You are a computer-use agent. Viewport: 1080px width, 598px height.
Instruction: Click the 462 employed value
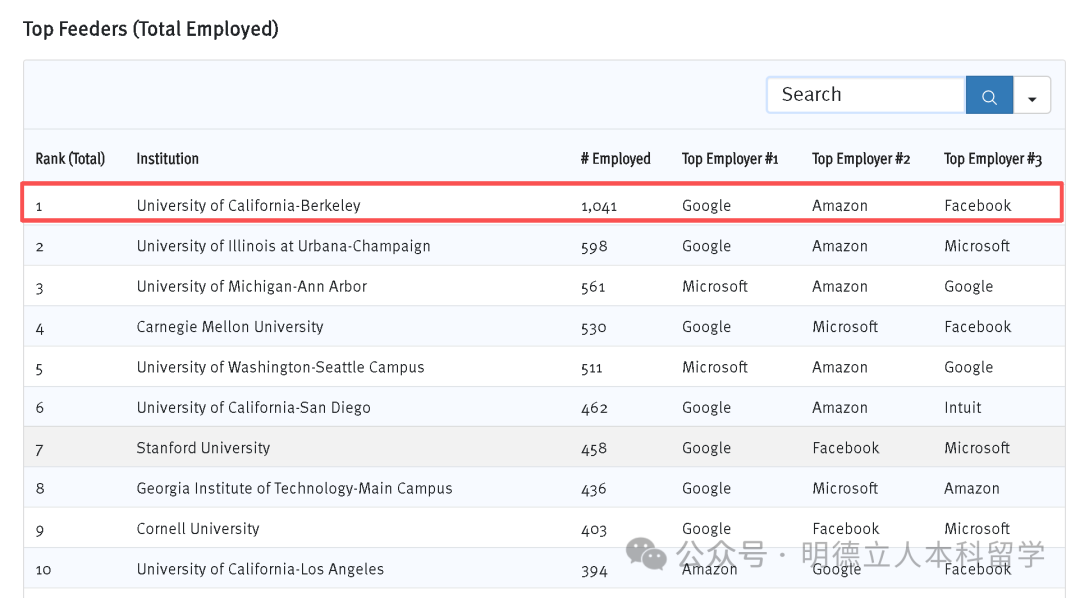(594, 409)
